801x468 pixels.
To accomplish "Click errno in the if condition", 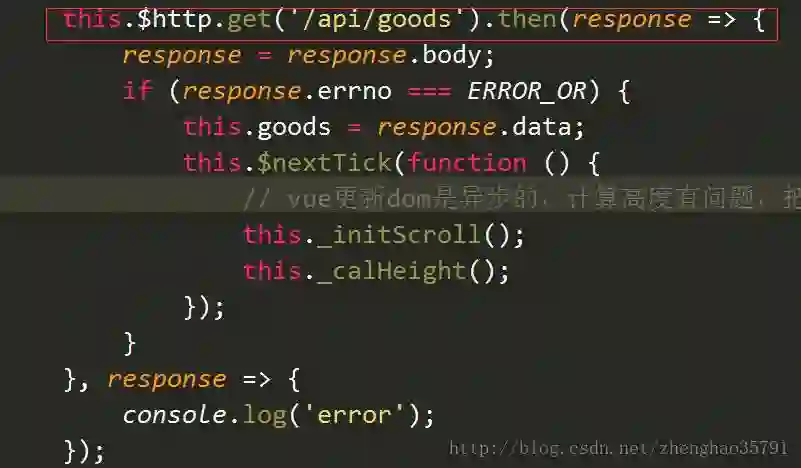I will point(355,92).
